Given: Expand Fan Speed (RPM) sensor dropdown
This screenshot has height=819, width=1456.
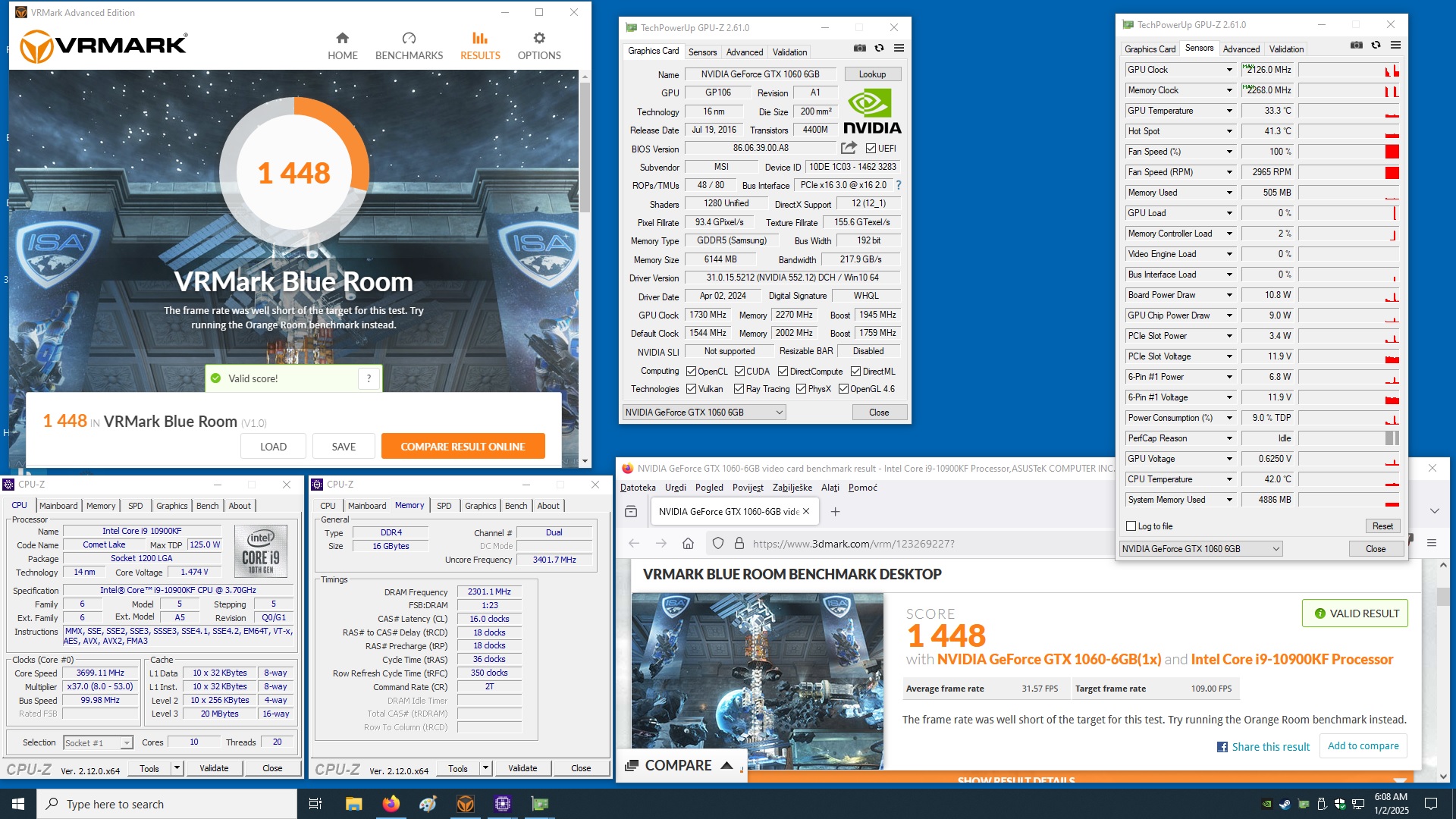Looking at the screenshot, I should (x=1229, y=172).
